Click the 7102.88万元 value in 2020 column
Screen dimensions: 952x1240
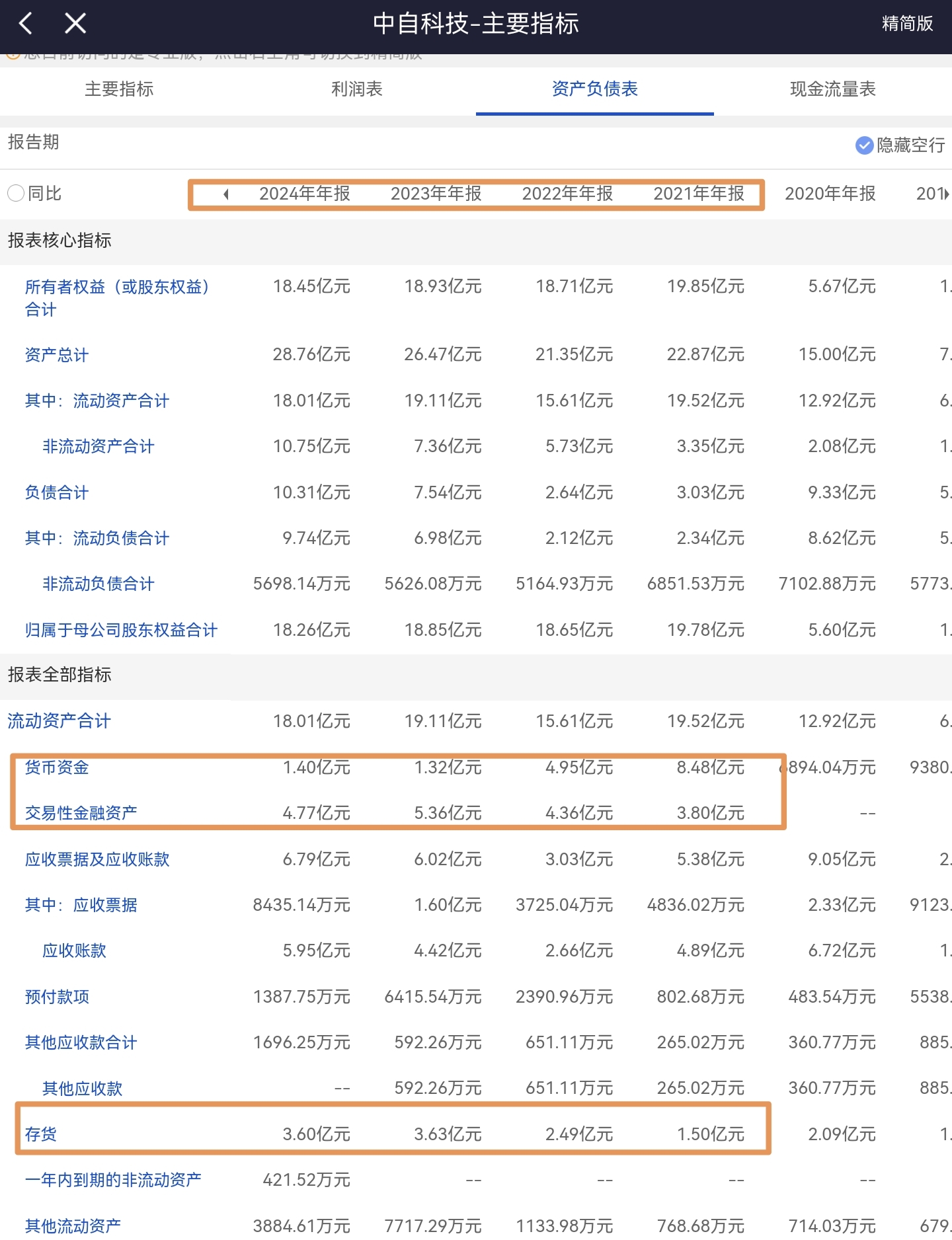point(827,584)
